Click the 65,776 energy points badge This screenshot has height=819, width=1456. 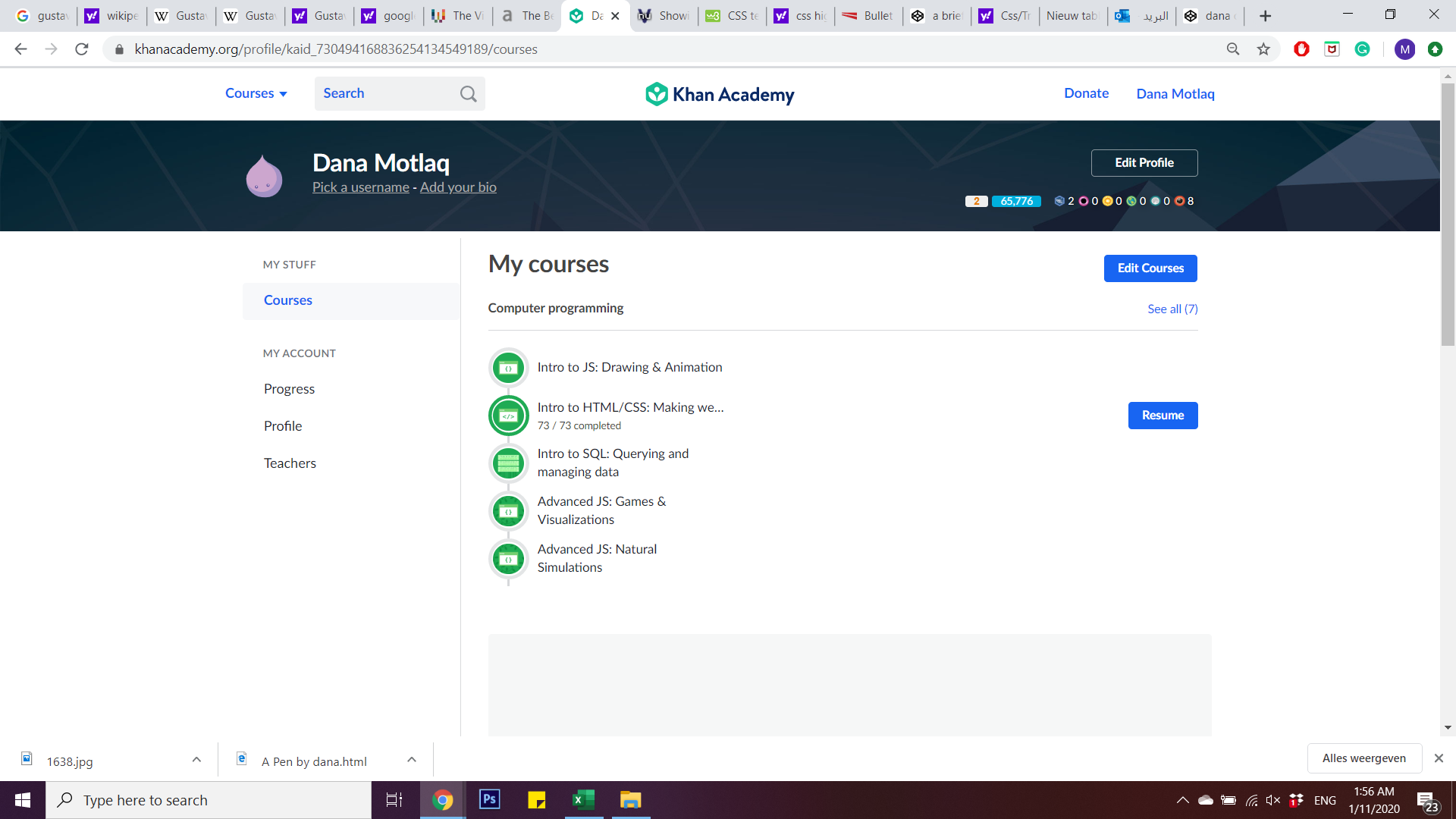[x=1016, y=201]
